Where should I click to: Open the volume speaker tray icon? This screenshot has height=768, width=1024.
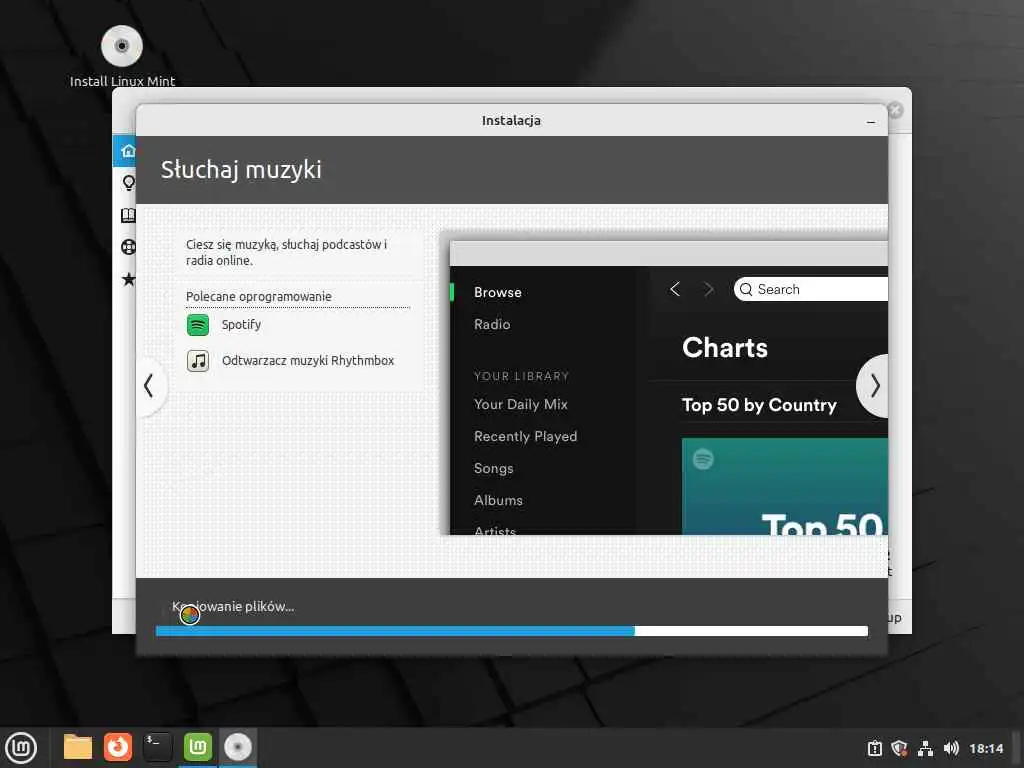tap(951, 748)
